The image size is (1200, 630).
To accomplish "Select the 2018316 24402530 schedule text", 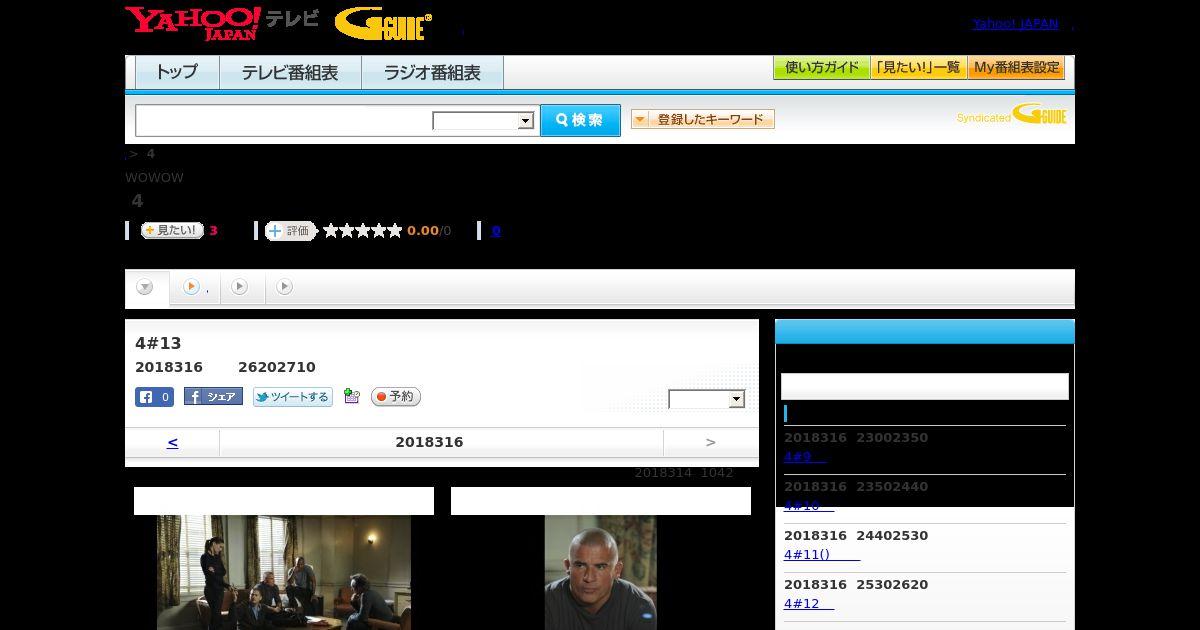I will [x=856, y=536].
